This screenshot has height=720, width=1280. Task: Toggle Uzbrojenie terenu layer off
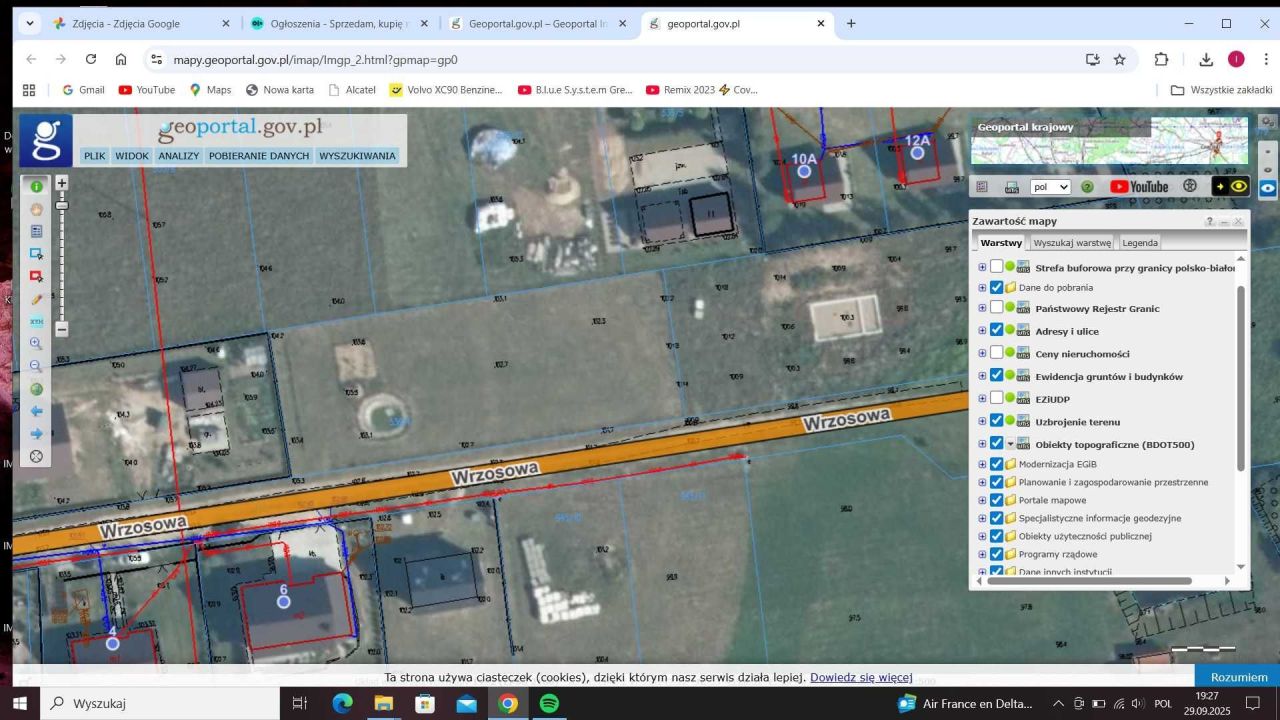996,421
